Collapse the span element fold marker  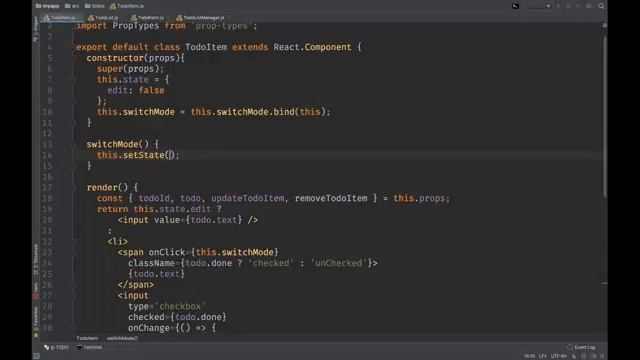73,253
